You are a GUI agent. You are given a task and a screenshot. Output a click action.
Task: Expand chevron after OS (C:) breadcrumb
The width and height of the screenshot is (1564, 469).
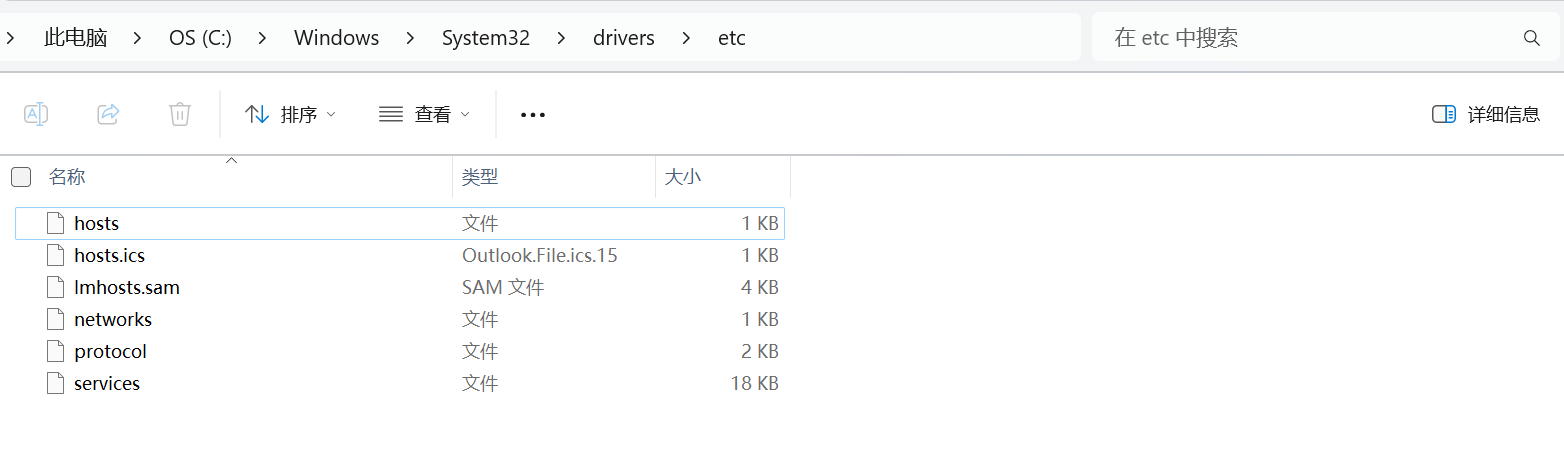click(263, 38)
